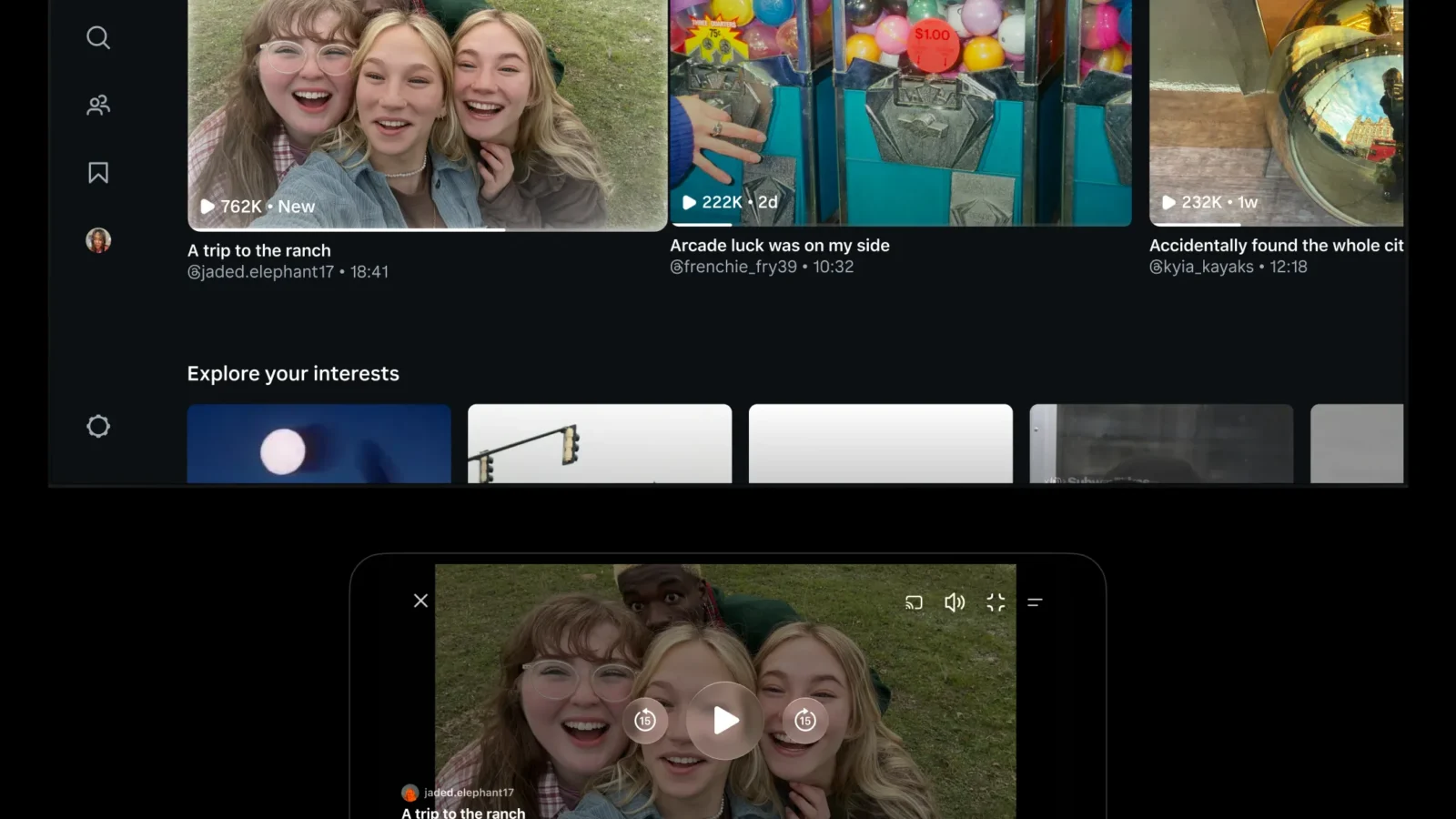Viewport: 1456px width, 819px height.
Task: Open search from the sidebar magnifier icon
Action: coord(98,37)
